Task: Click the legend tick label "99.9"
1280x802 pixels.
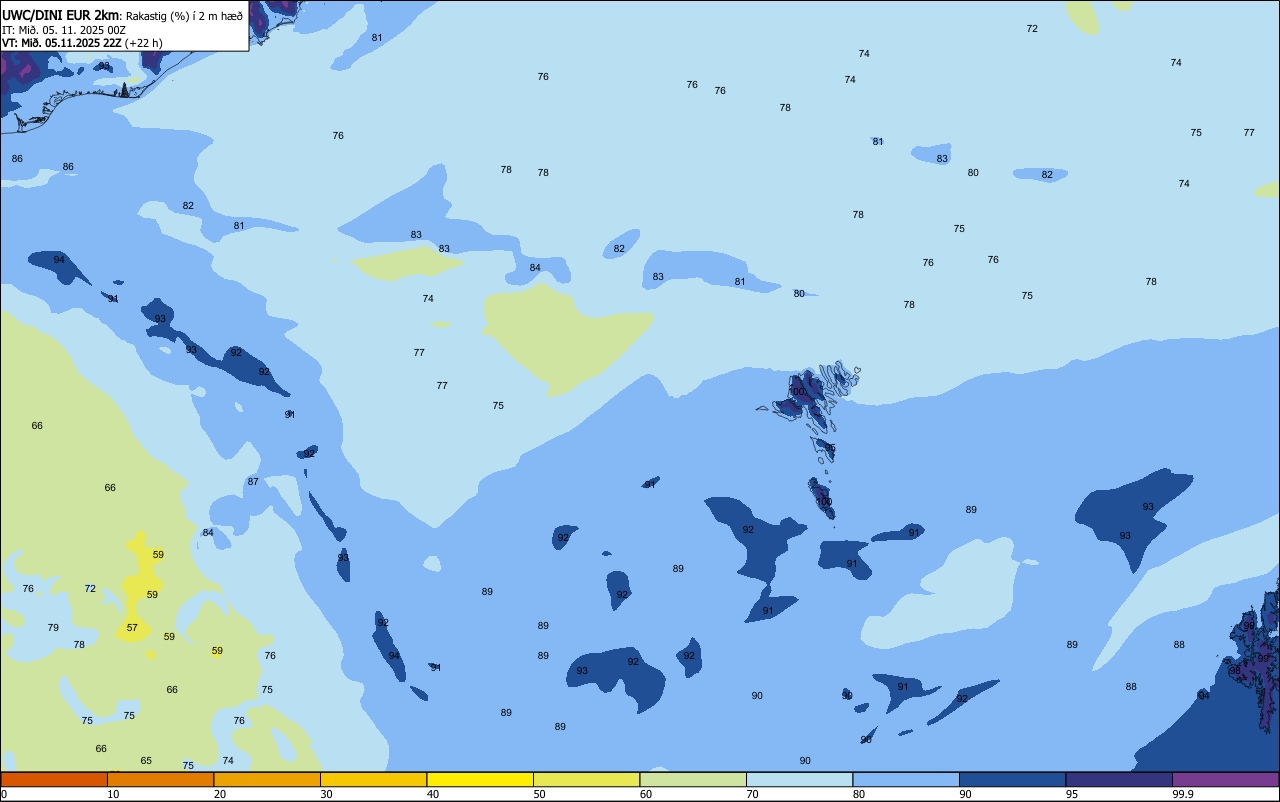Action: pyautogui.click(x=1183, y=794)
